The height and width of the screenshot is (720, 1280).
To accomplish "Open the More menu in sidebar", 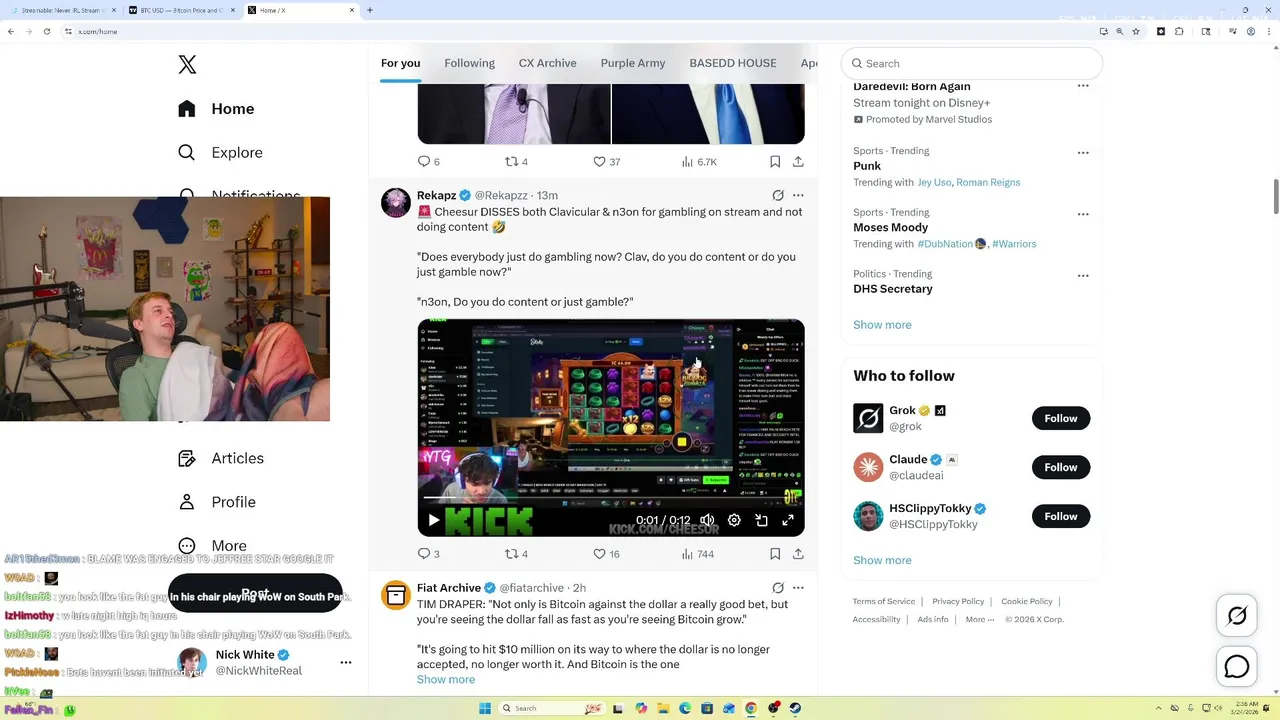I will click(213, 546).
